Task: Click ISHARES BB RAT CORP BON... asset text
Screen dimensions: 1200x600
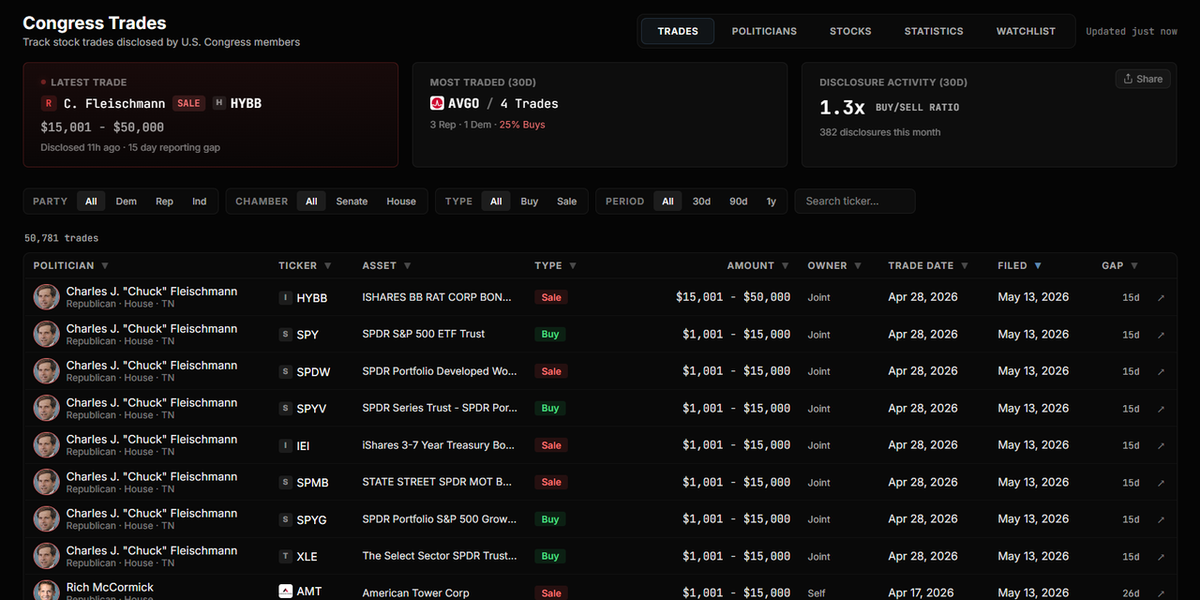Action: pos(437,298)
